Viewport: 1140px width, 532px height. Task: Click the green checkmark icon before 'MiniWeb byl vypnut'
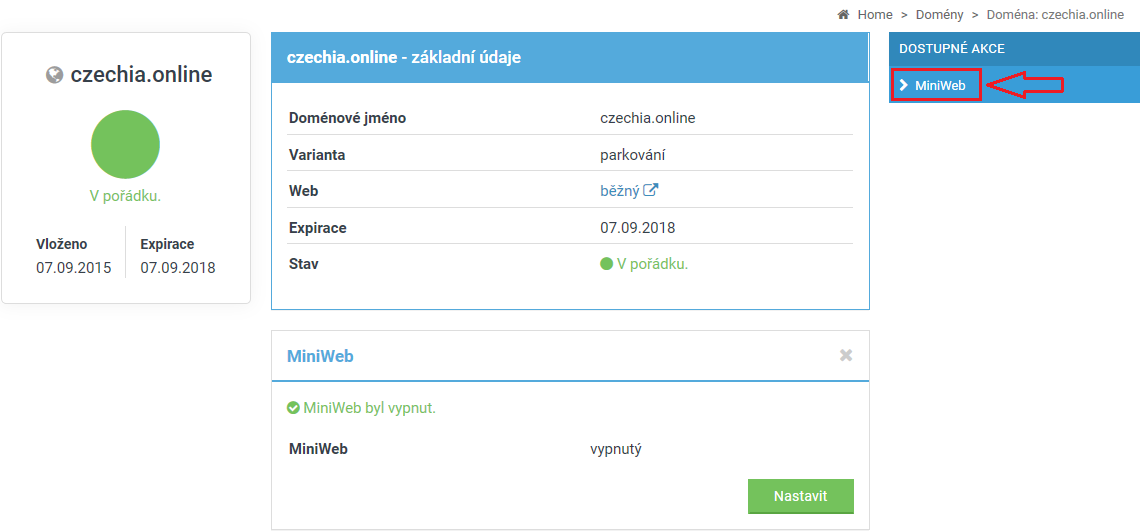click(x=293, y=408)
